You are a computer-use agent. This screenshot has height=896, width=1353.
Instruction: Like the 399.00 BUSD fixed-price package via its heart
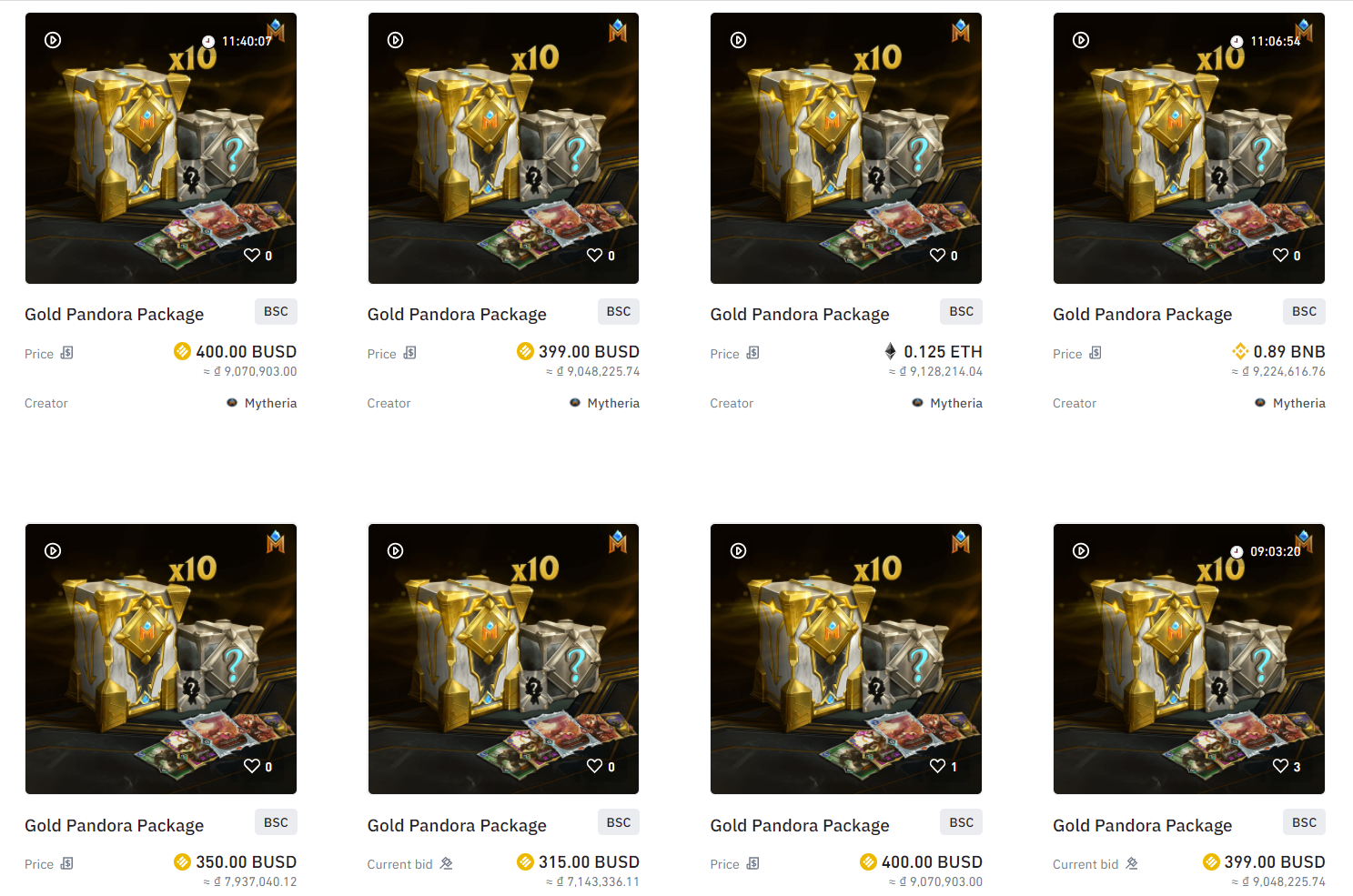[595, 256]
